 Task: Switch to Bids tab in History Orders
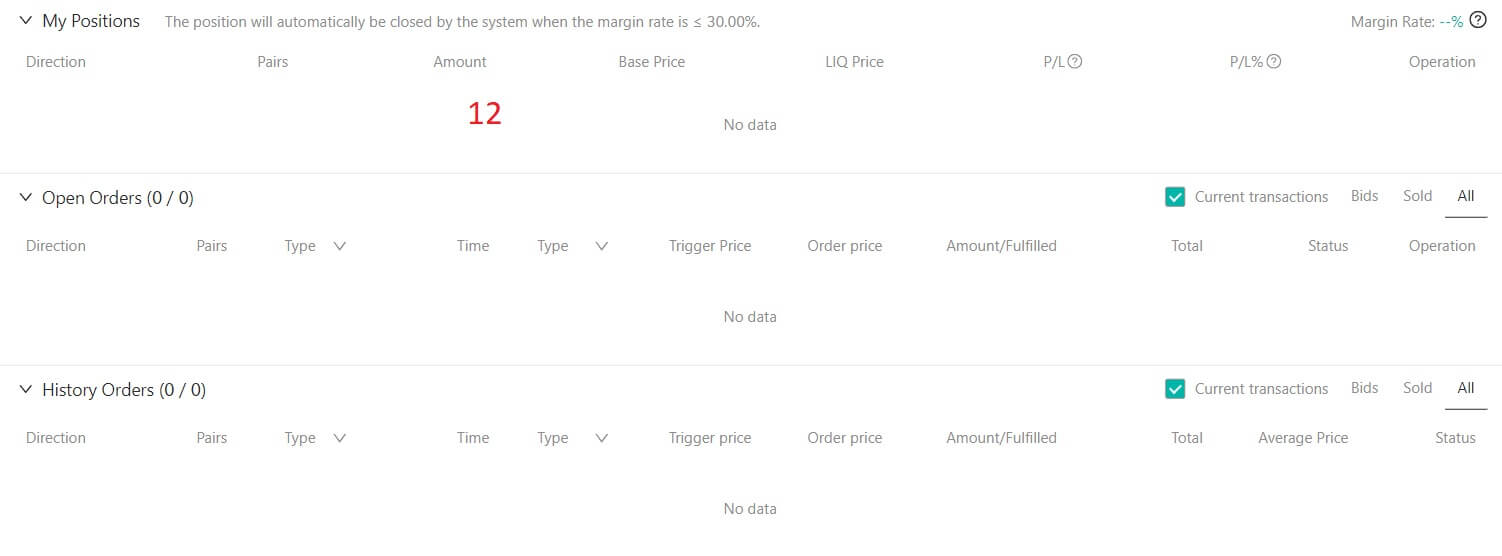tap(1364, 388)
